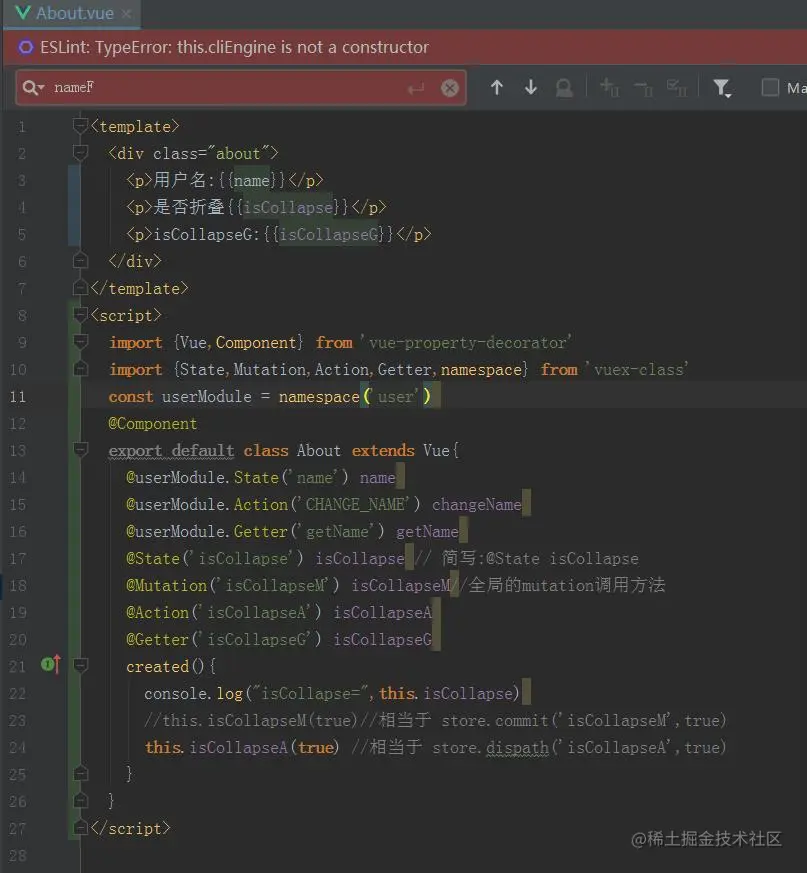Add selection for next occurrence icon
Screen dimensions: 807x873
point(609,88)
